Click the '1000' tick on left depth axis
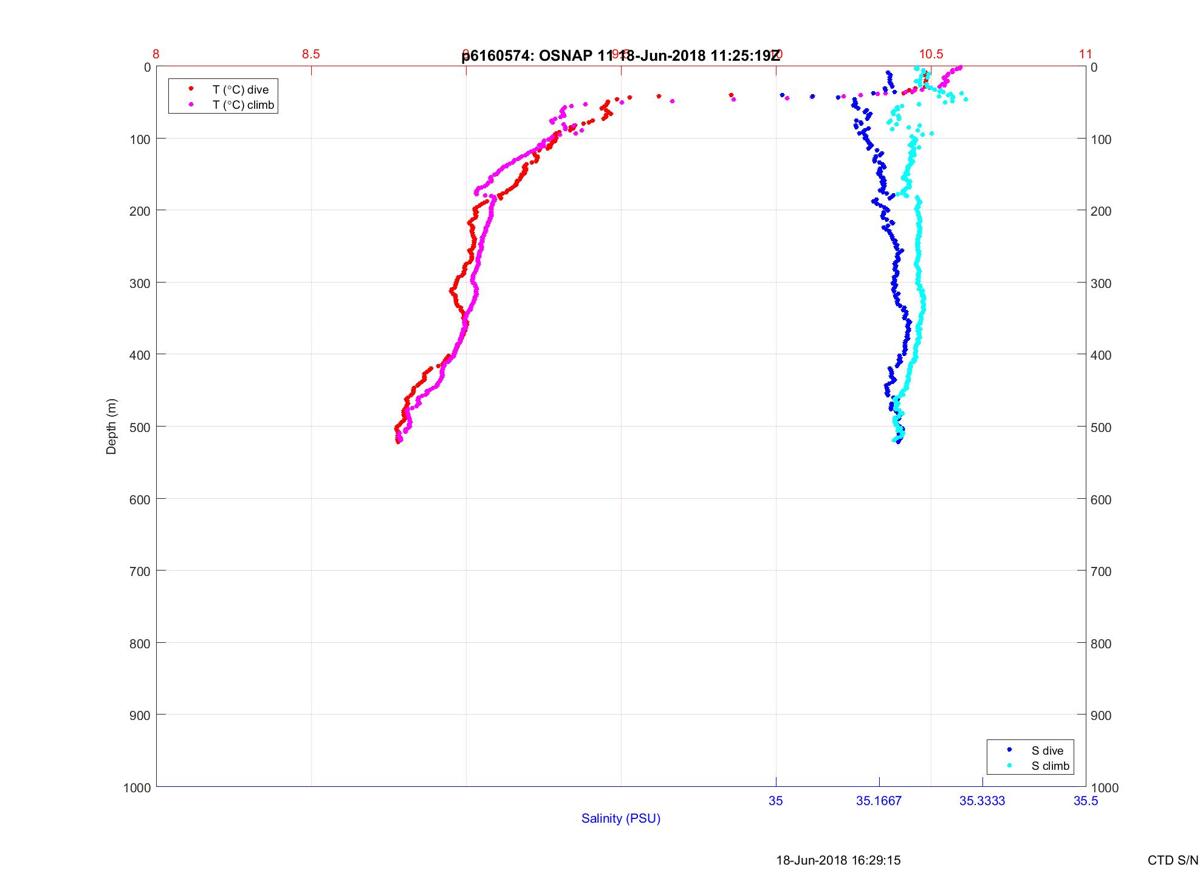The image size is (1200, 885). [136, 788]
